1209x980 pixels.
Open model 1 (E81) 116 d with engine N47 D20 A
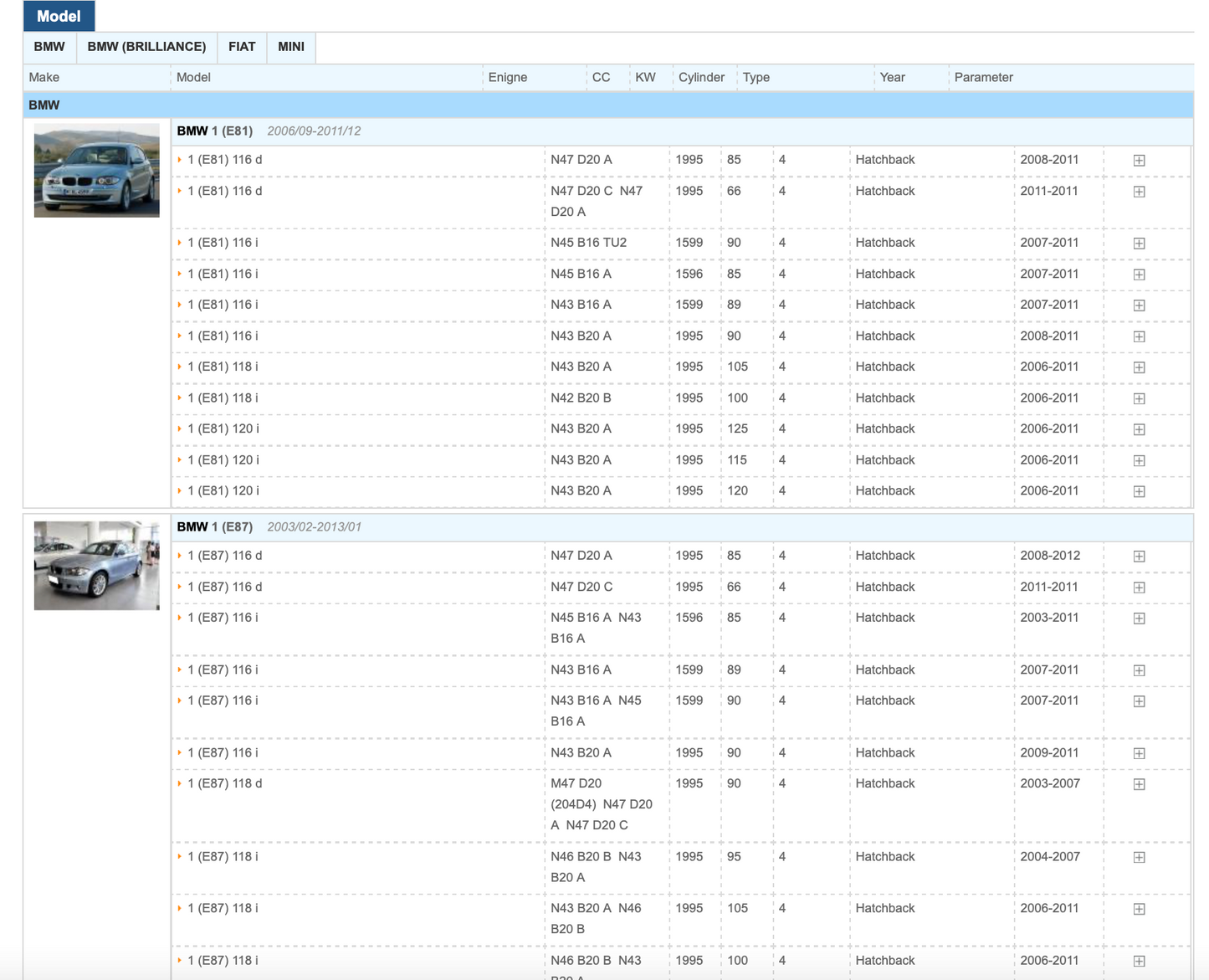point(224,159)
